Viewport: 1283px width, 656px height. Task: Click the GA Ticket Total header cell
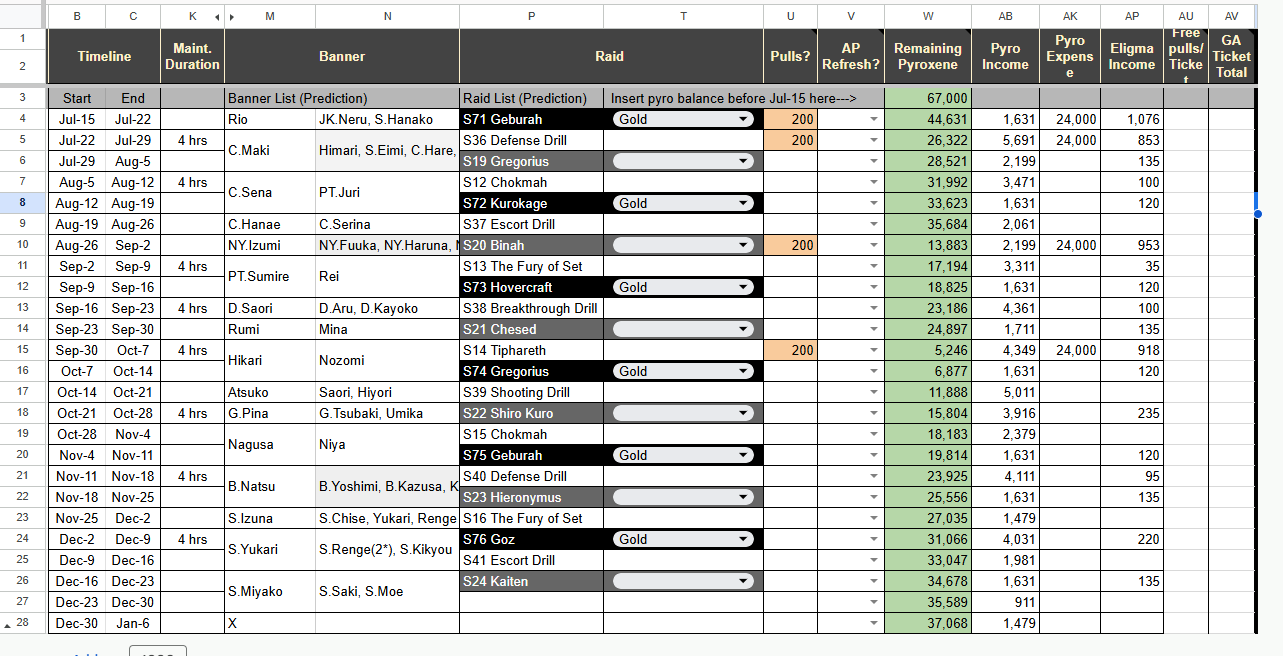(x=1231, y=56)
